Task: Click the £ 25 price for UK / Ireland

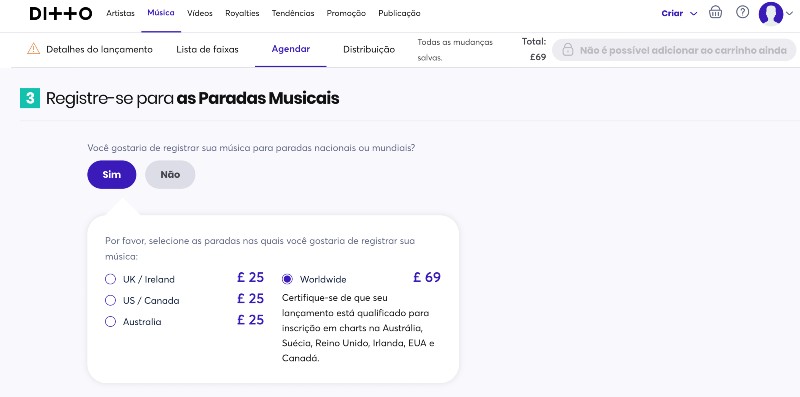Action: coord(251,278)
